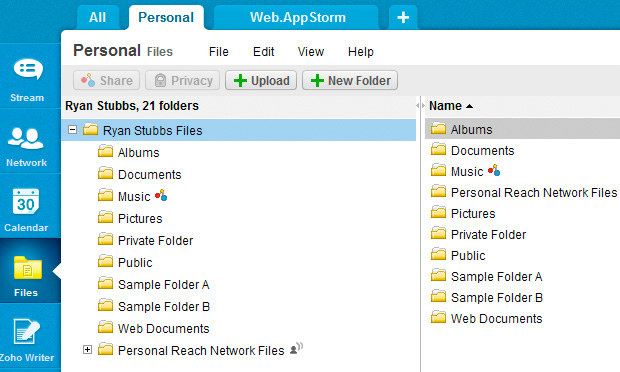
Task: Select Sample Folder A in tree
Action: [163, 285]
